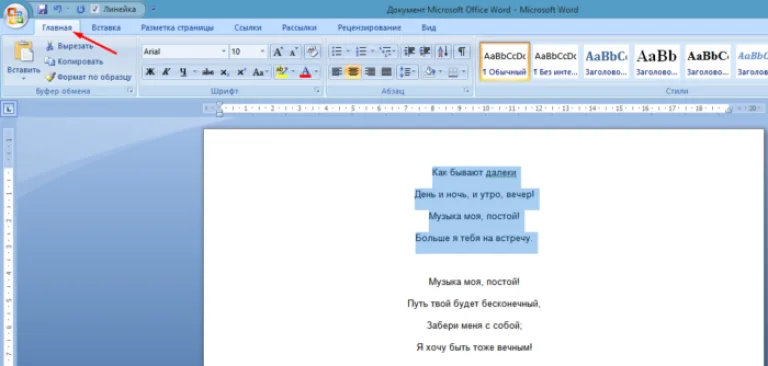
Task: Open the Разметка страницы tab
Action: pyautogui.click(x=177, y=28)
